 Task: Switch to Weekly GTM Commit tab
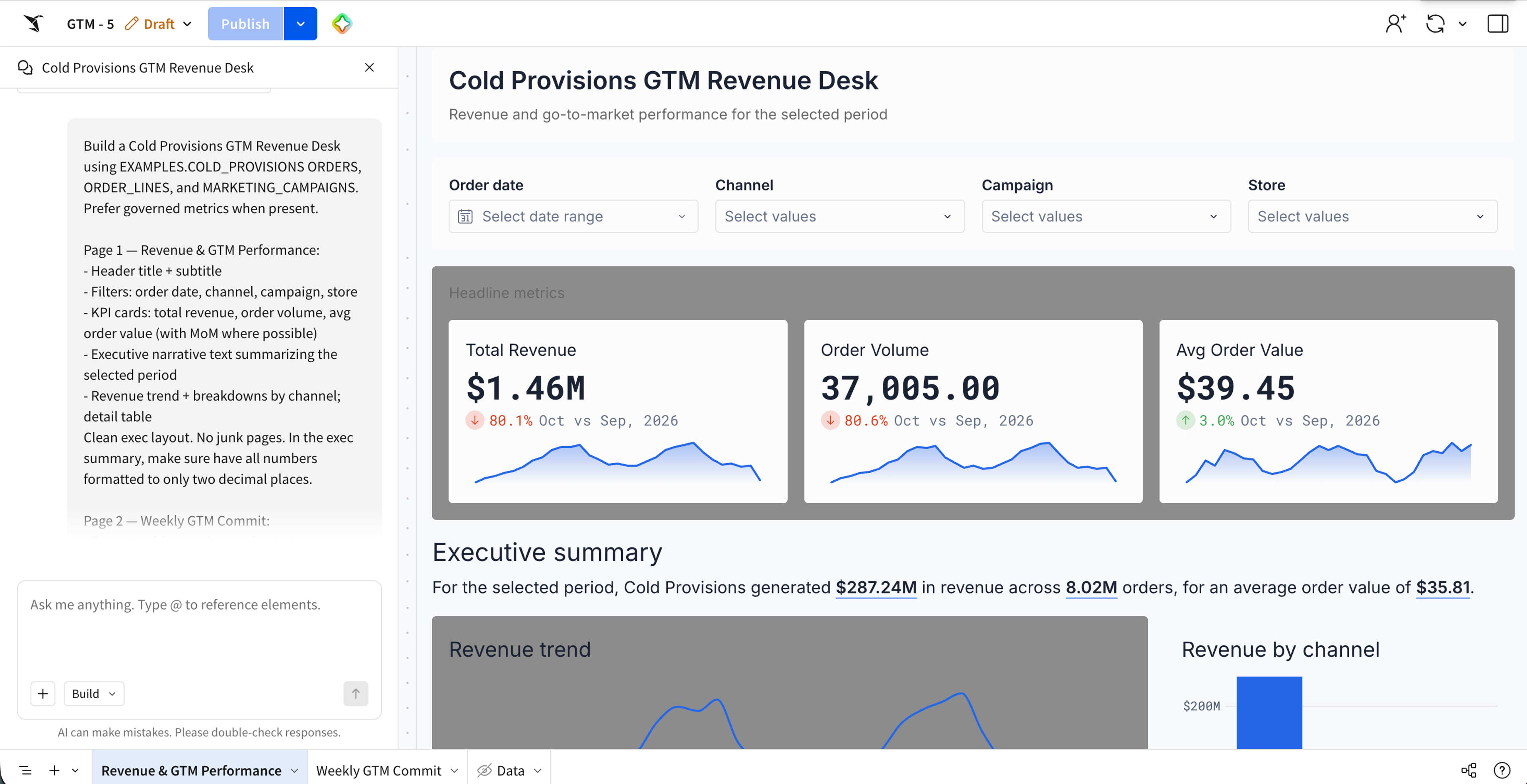379,770
